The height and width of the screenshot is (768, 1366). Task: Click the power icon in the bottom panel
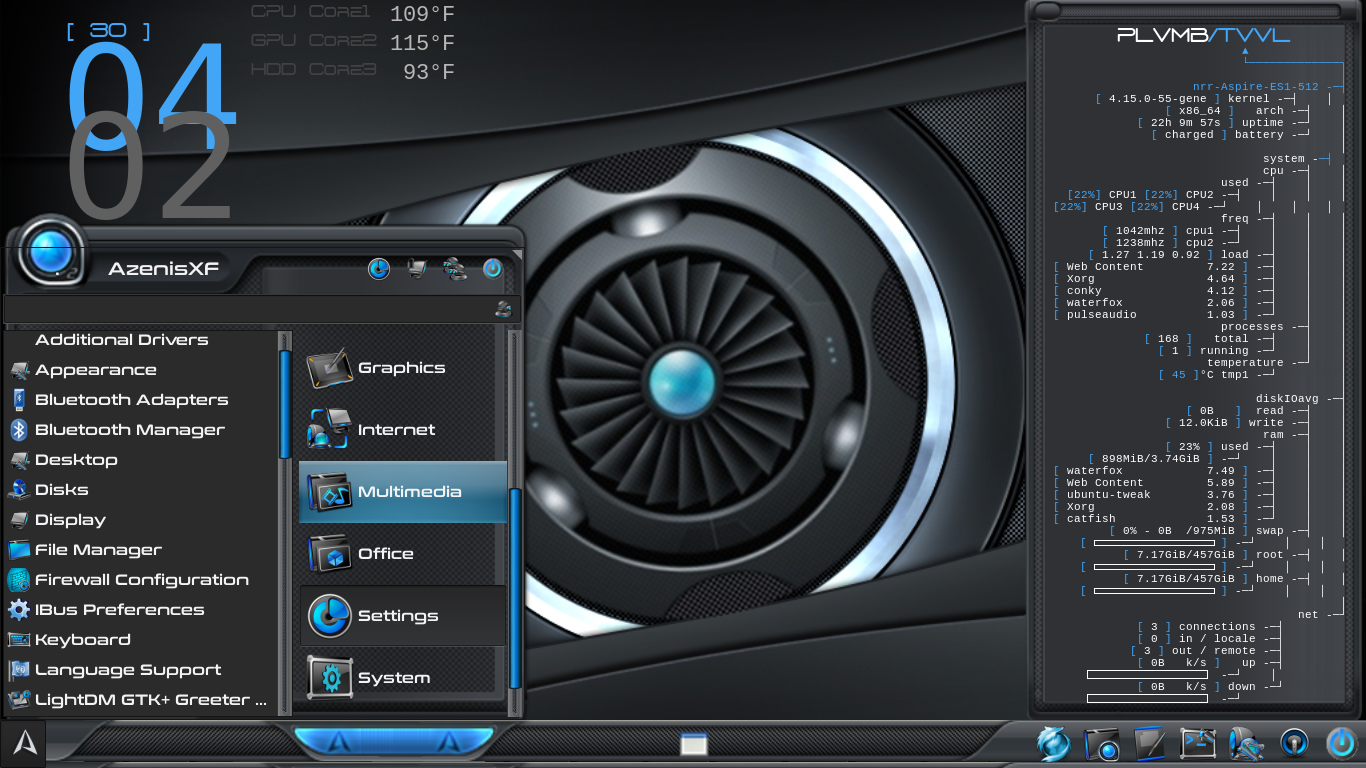pyautogui.click(x=1341, y=744)
